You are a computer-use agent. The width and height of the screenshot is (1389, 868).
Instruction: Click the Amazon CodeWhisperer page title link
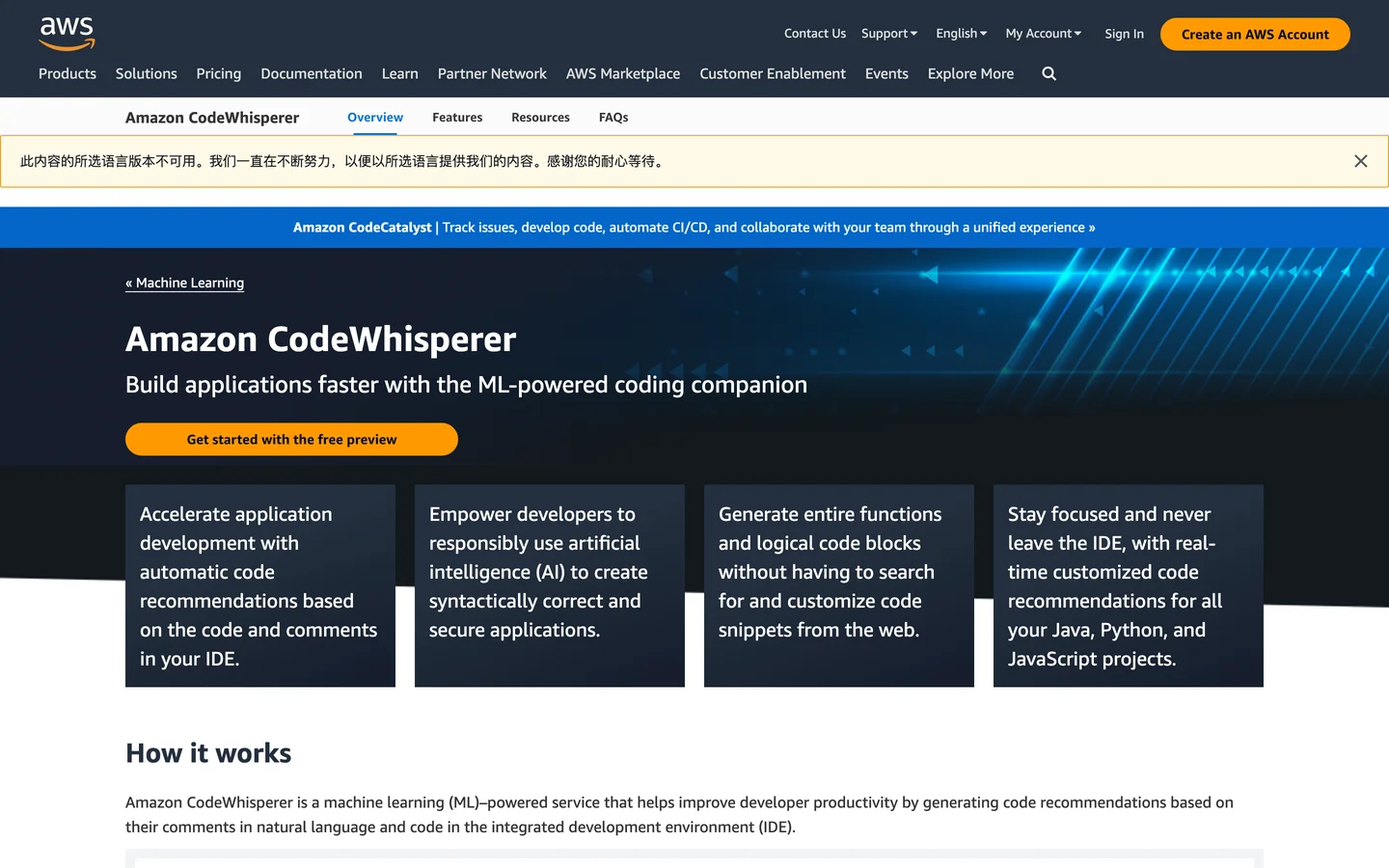pyautogui.click(x=212, y=118)
